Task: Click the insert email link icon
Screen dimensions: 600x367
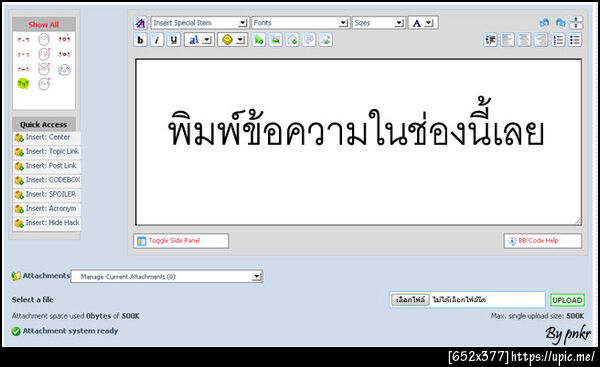Action: 292,40
